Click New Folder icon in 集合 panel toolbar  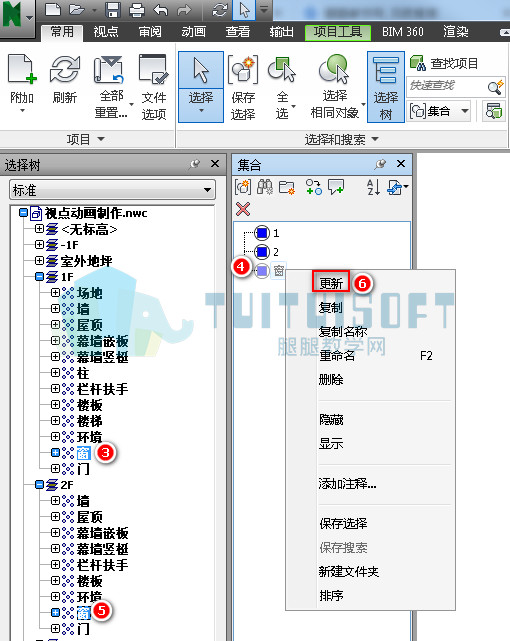[286, 188]
